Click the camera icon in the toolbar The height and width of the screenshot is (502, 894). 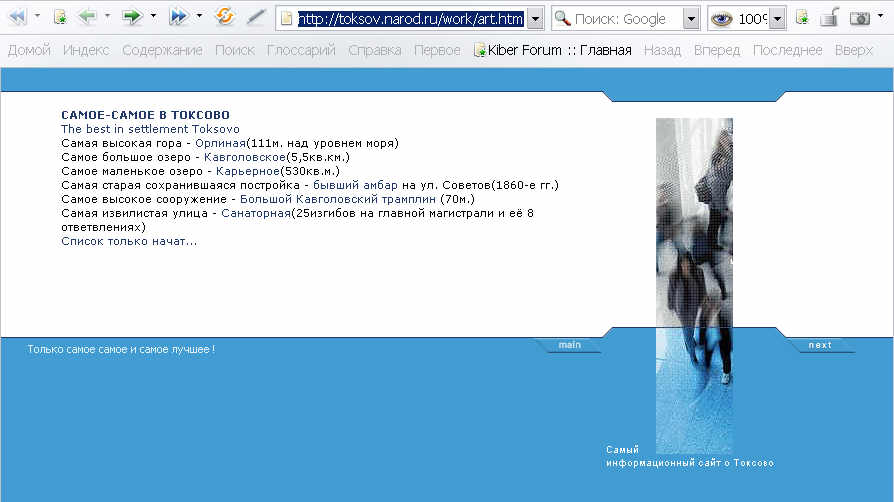pyautogui.click(x=859, y=18)
